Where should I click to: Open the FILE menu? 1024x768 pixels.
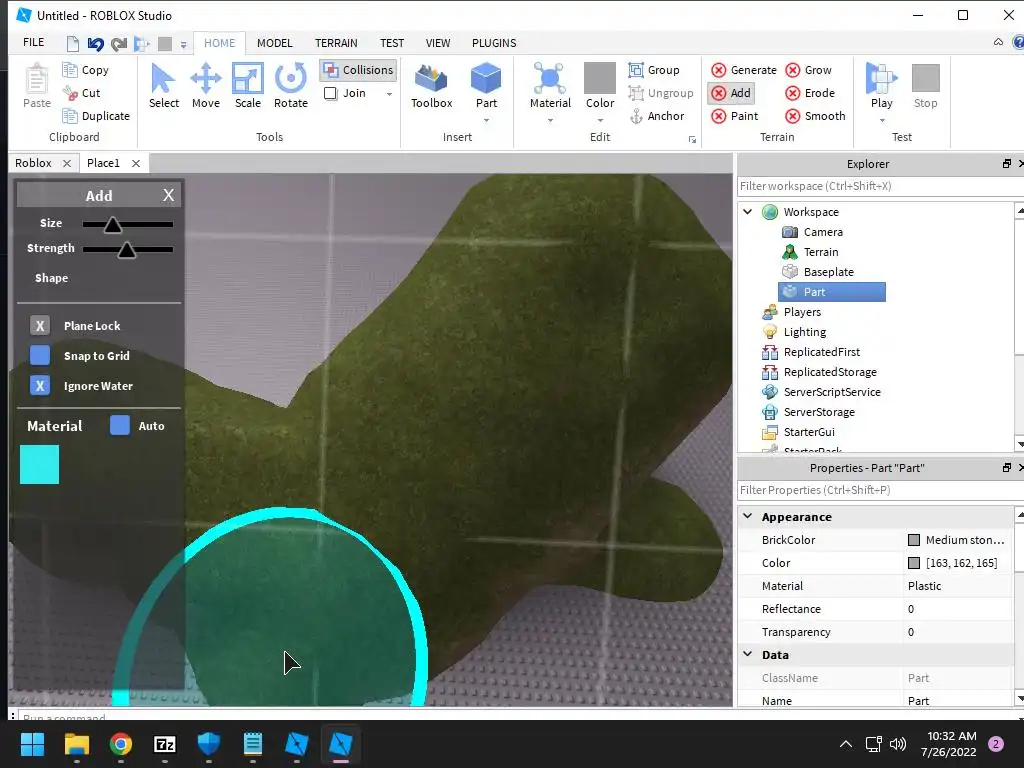point(33,42)
